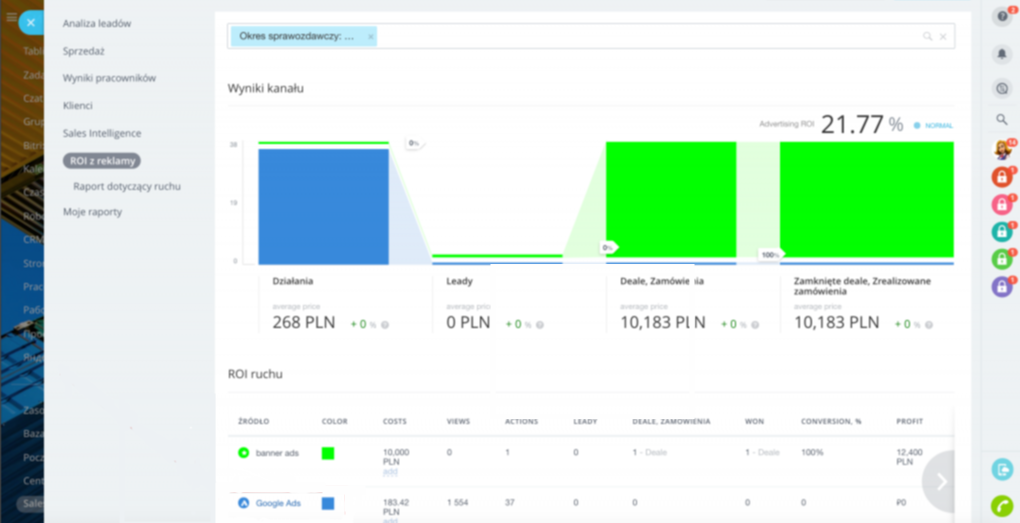Viewport: 1020px width, 523px height.
Task: Expand table with right arrow button
Action: coord(940,481)
